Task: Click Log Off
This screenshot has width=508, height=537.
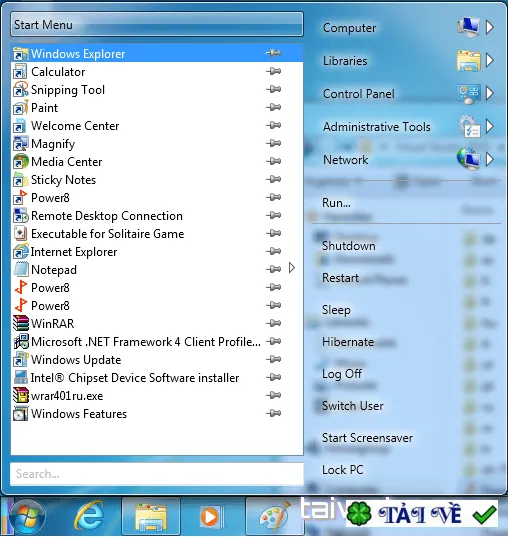Action: click(x=342, y=374)
